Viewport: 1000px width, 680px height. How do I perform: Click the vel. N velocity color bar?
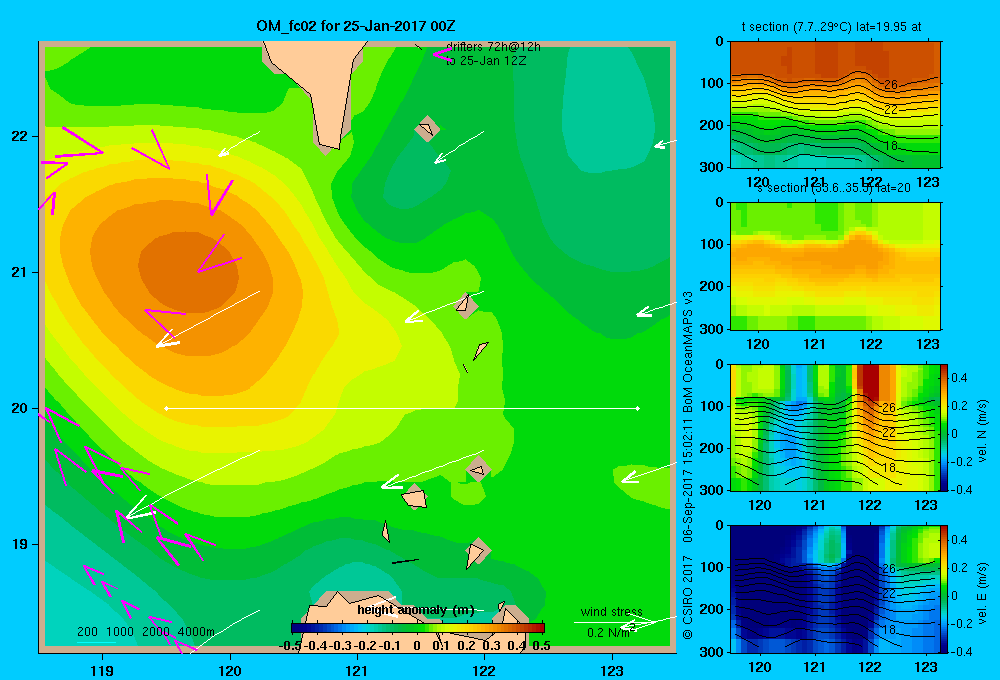coord(945,427)
